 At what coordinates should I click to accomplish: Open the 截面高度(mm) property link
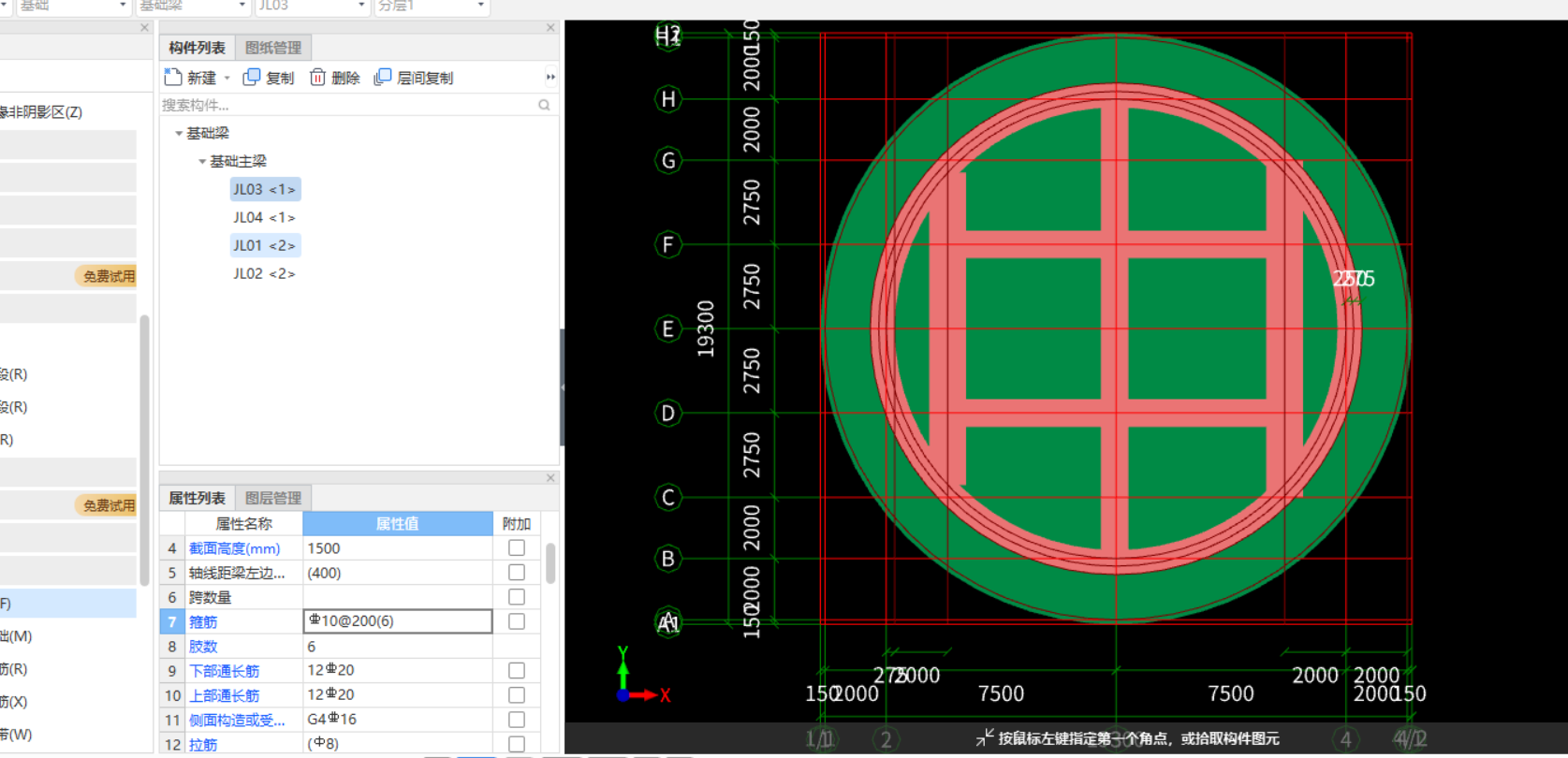[234, 548]
